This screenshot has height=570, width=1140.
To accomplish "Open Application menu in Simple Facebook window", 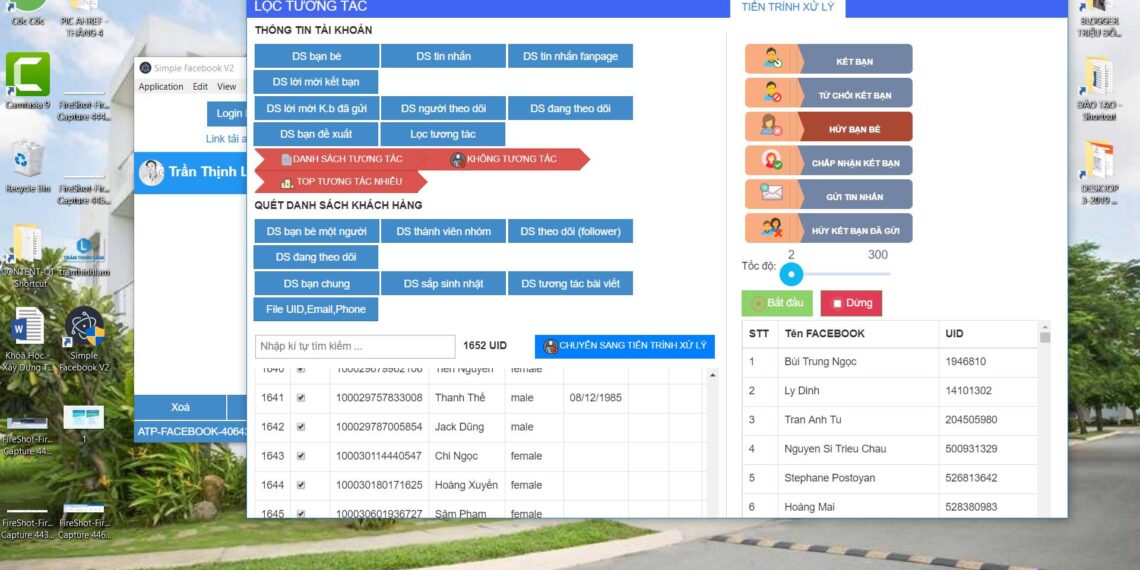I will pos(161,87).
